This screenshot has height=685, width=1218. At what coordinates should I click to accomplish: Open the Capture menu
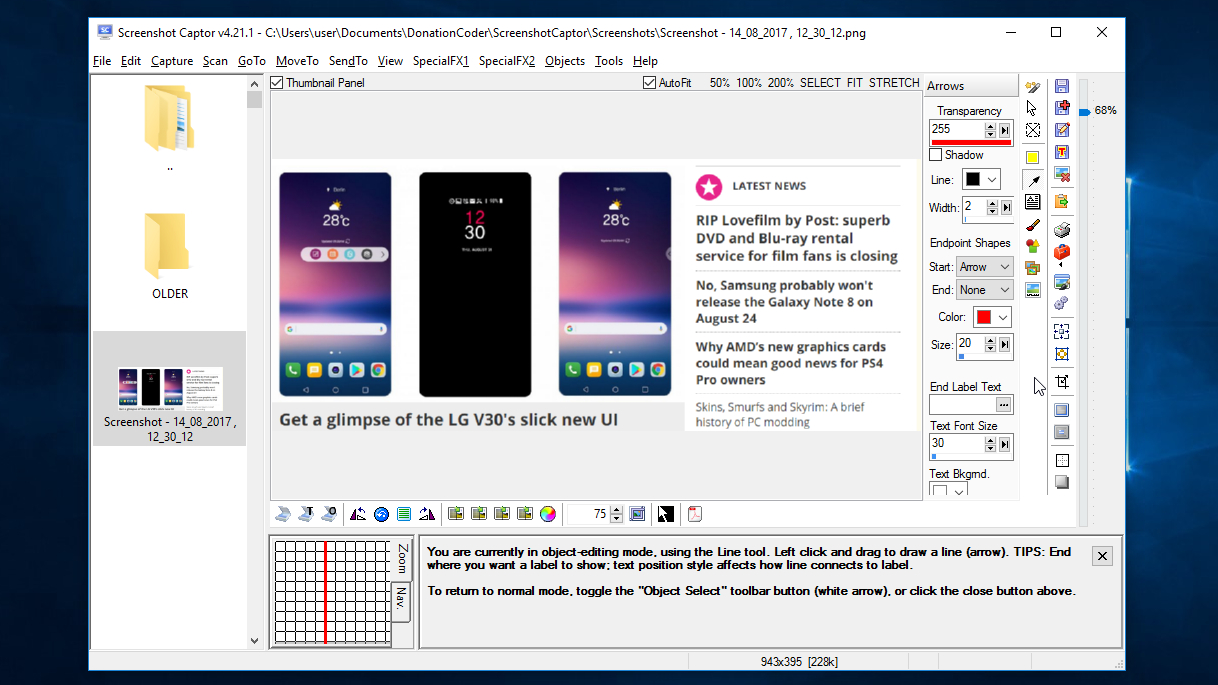[x=172, y=61]
